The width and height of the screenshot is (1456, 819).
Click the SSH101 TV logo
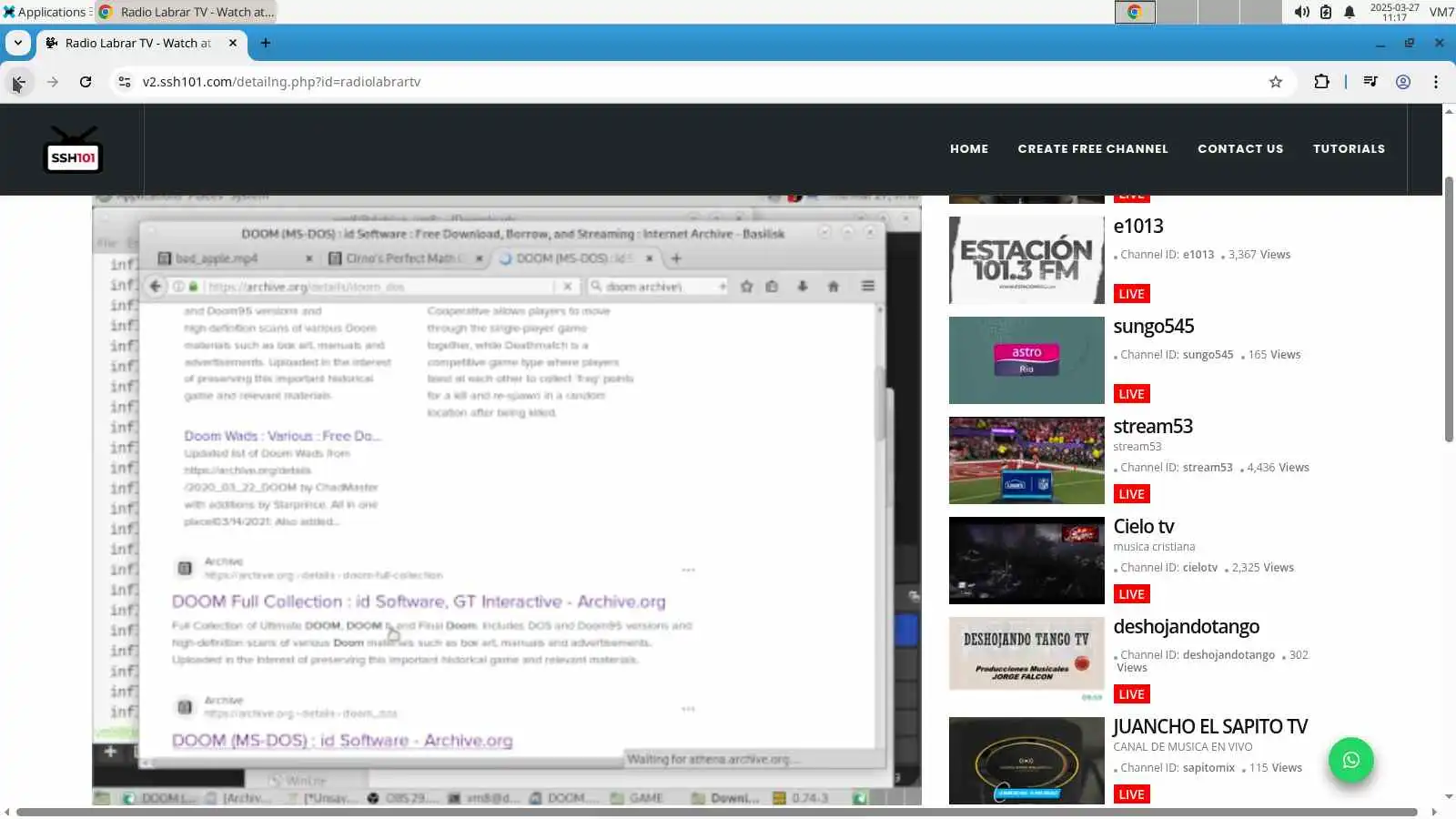(x=73, y=149)
